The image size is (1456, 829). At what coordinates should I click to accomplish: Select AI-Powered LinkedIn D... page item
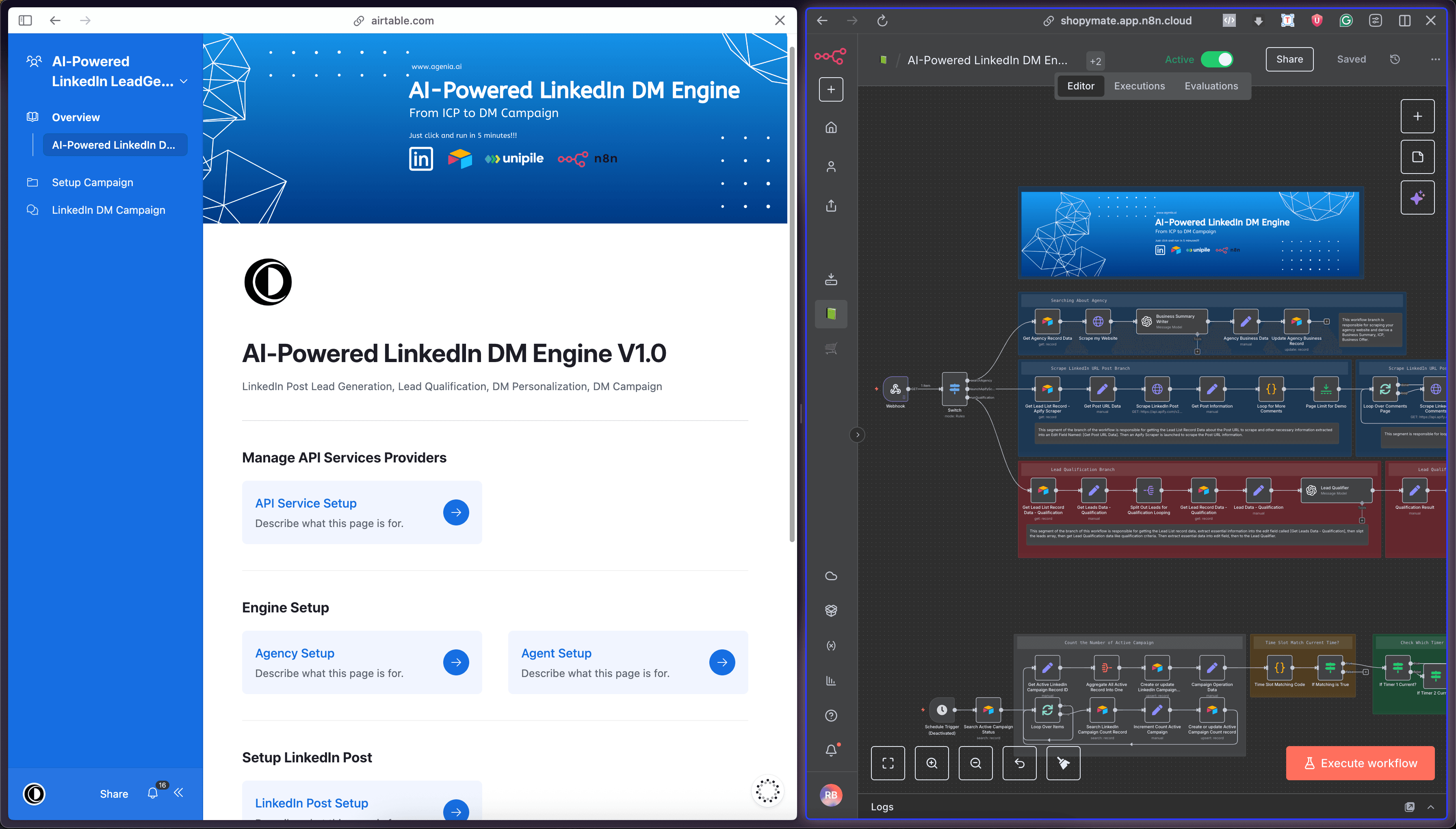(115, 145)
